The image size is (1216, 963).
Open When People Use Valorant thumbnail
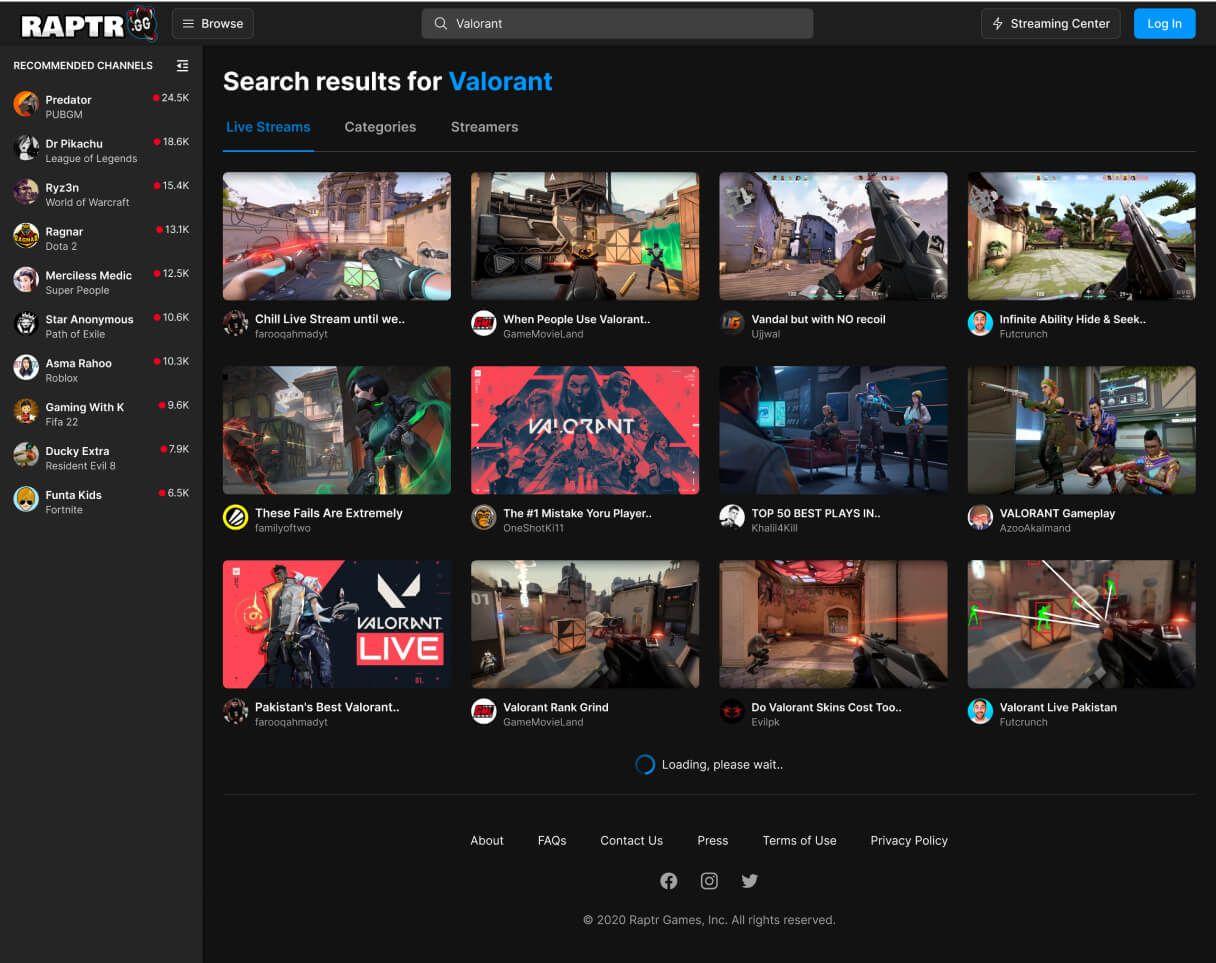pyautogui.click(x=585, y=236)
